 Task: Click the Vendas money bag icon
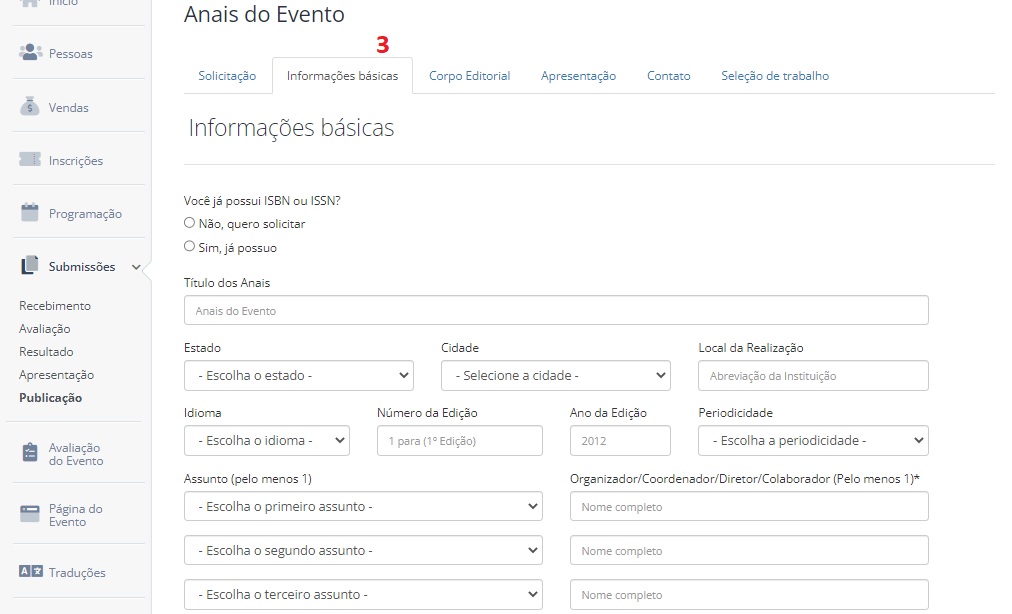click(30, 107)
